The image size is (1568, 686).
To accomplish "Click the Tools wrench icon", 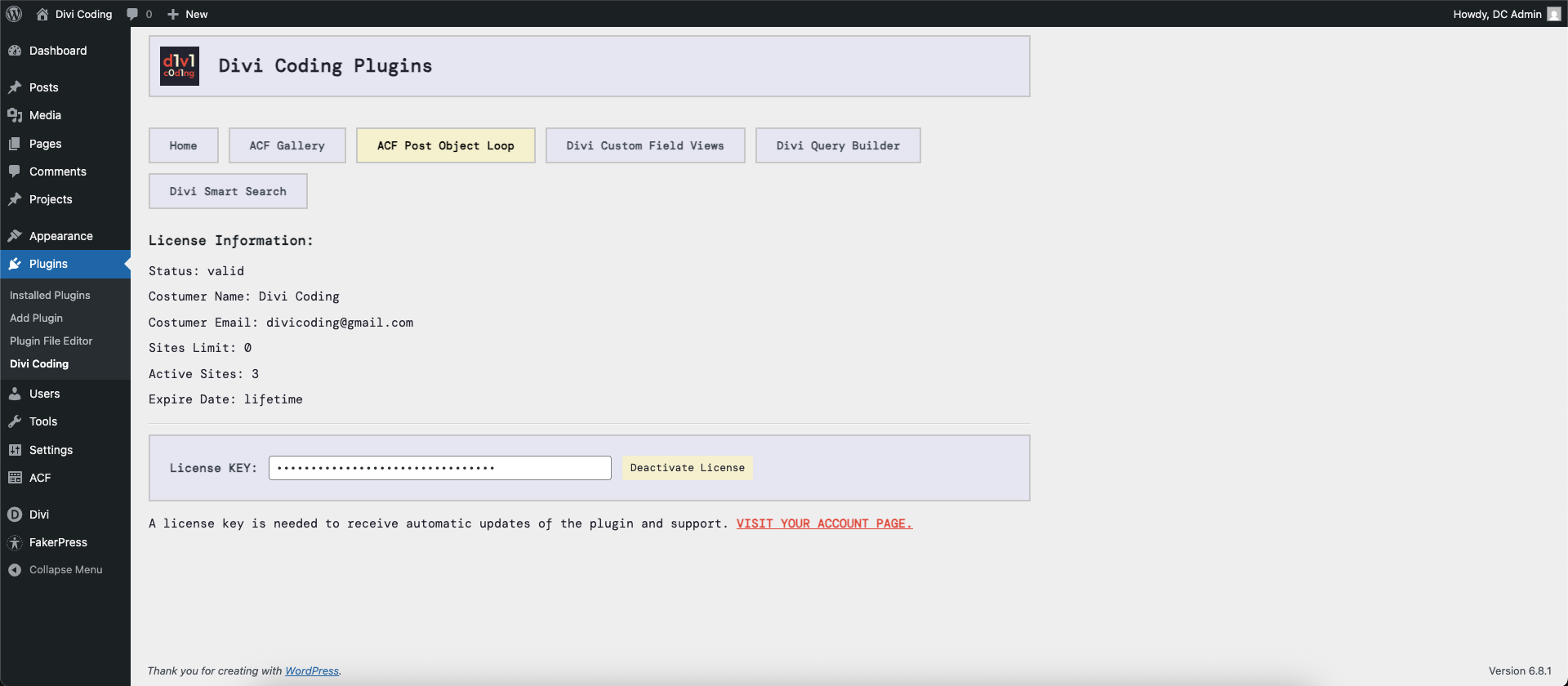I will 15,421.
